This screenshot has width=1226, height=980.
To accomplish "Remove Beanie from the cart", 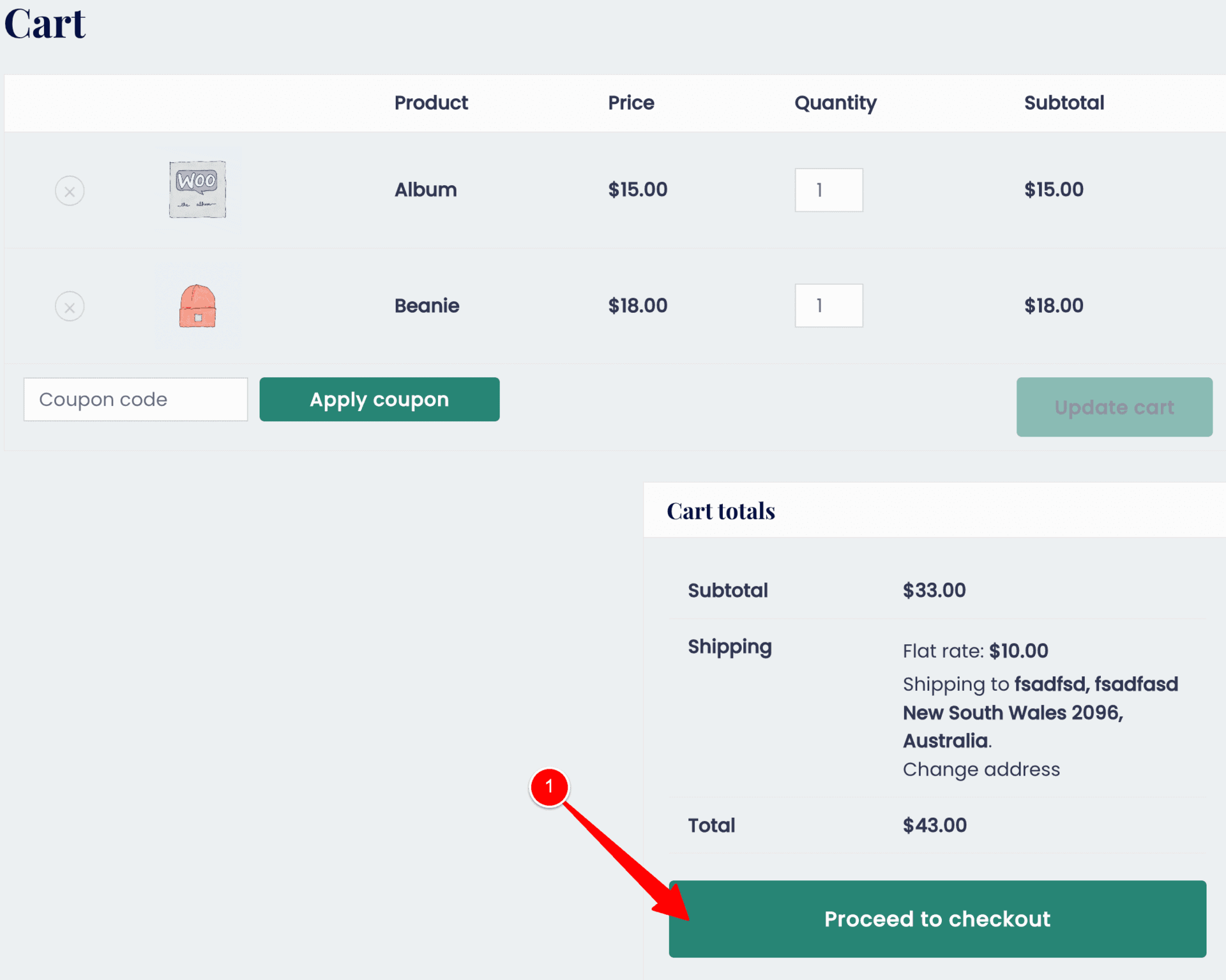I will point(70,306).
